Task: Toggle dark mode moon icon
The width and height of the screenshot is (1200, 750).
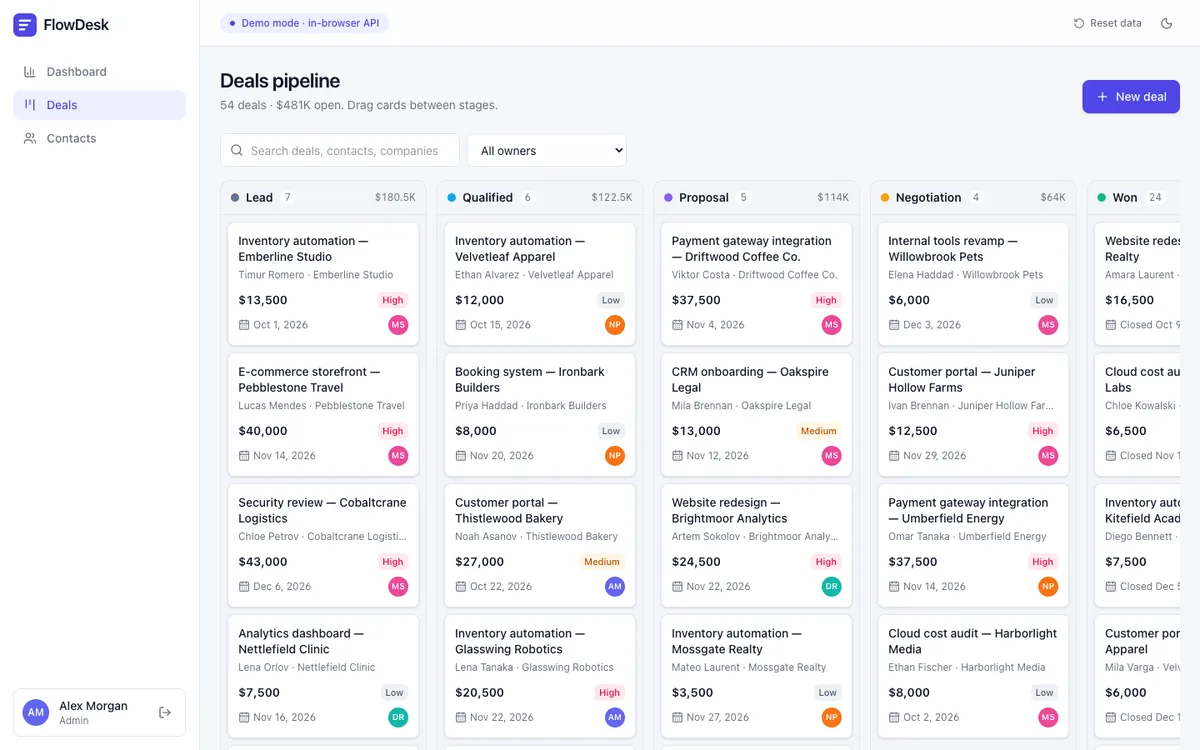Action: 1166,23
